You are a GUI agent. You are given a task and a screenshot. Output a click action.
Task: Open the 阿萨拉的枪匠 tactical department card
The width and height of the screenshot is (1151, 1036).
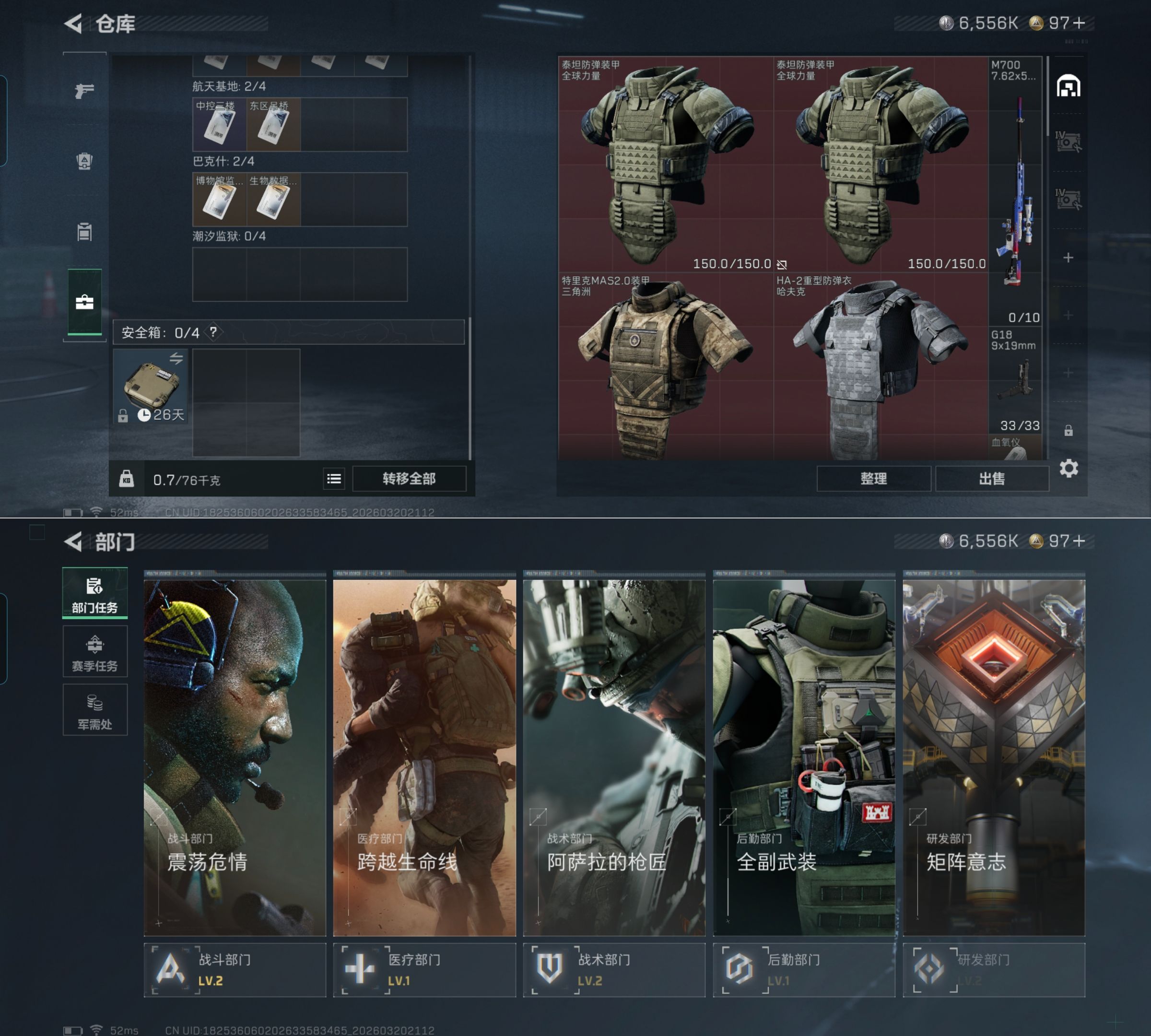[614, 757]
